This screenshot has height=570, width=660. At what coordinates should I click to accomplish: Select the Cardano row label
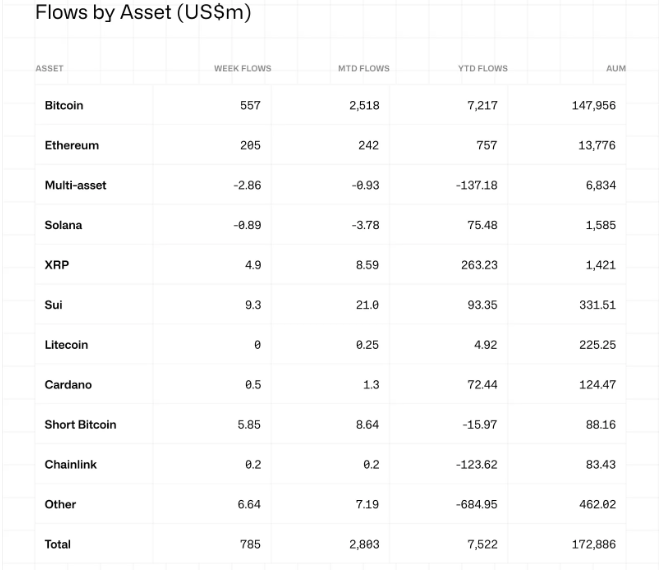pyautogui.click(x=66, y=385)
